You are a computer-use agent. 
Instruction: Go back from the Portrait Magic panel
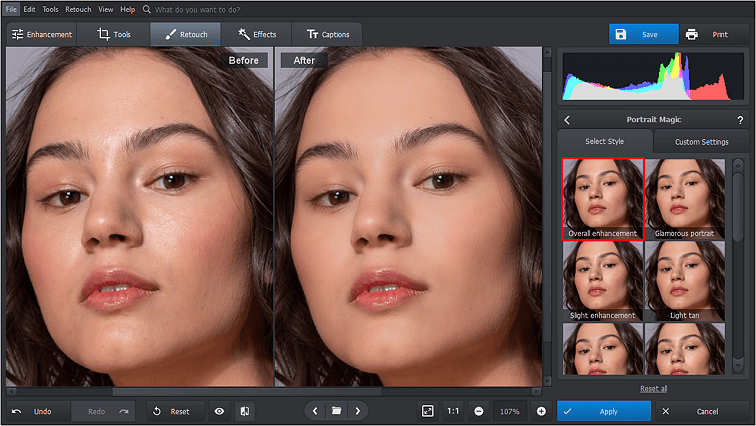[x=567, y=120]
